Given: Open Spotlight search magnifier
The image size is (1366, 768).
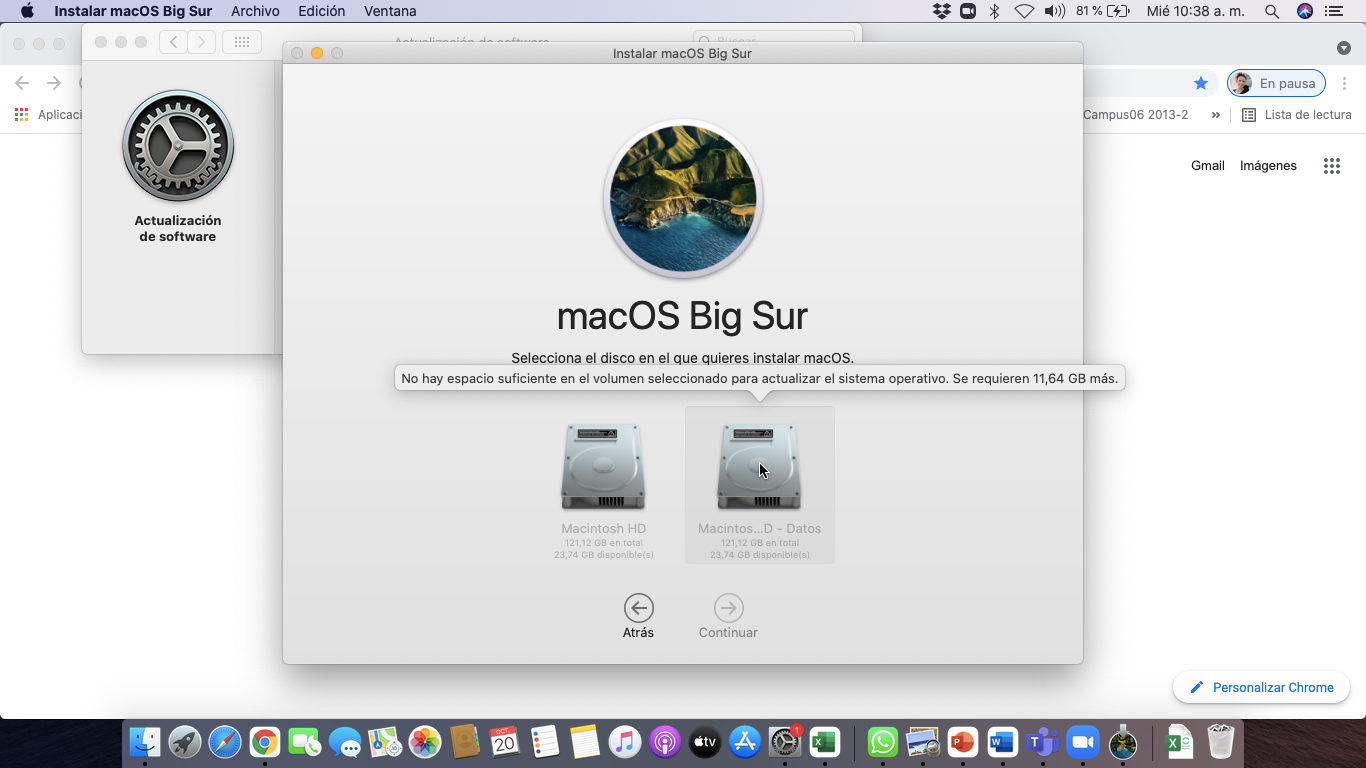Looking at the screenshot, I should [1272, 11].
